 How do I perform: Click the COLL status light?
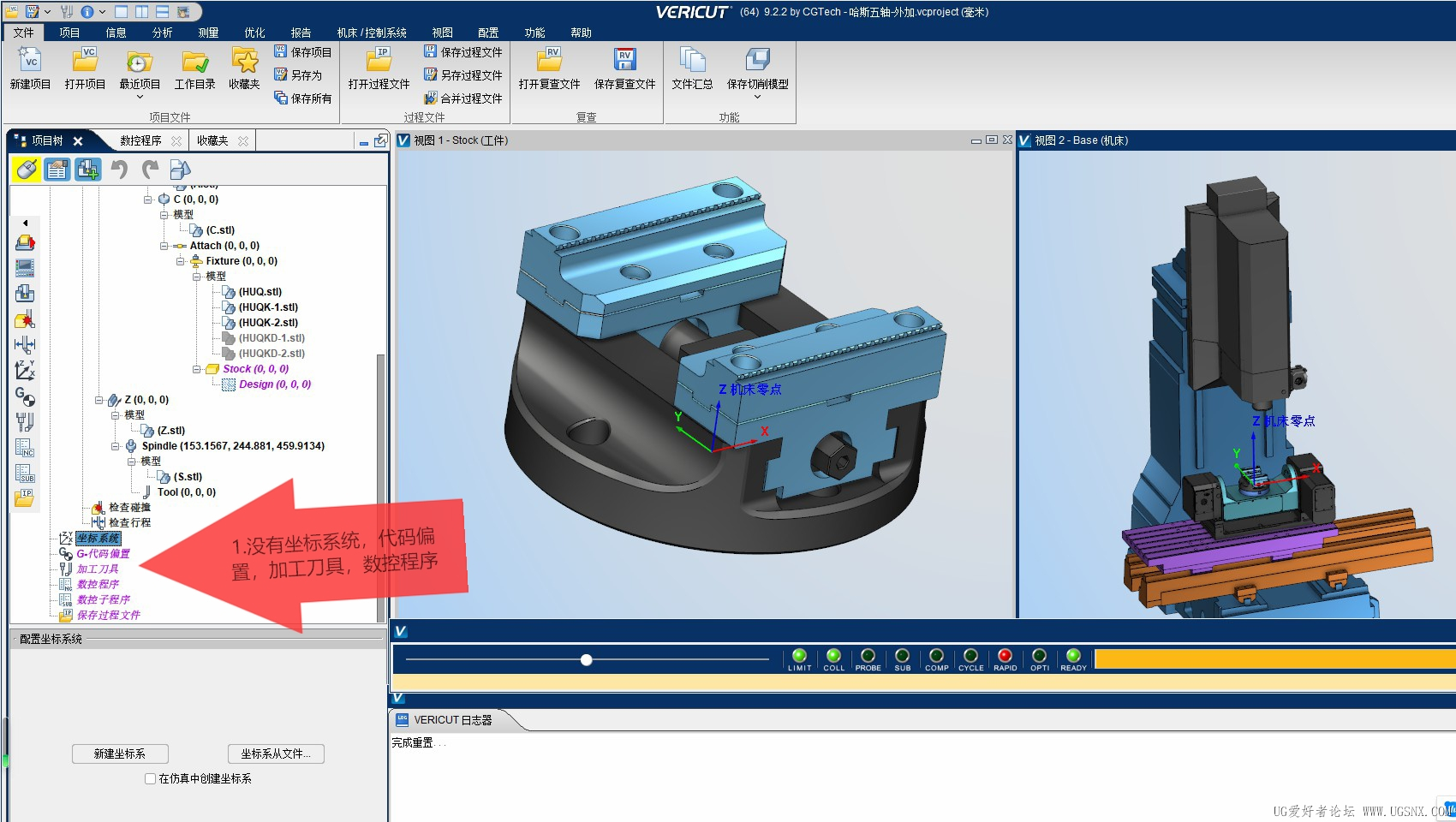click(833, 656)
